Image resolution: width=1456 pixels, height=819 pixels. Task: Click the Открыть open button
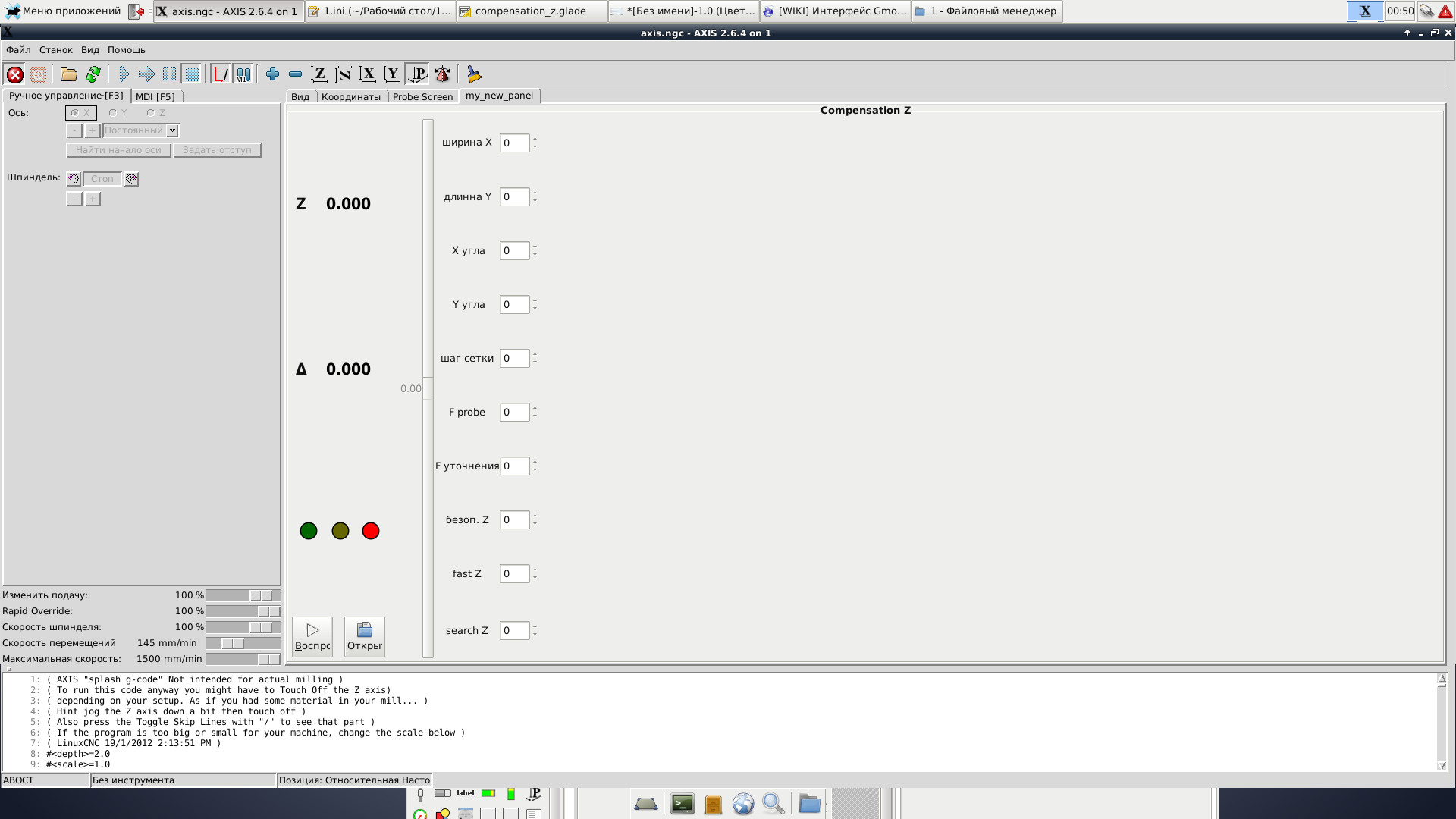click(364, 636)
